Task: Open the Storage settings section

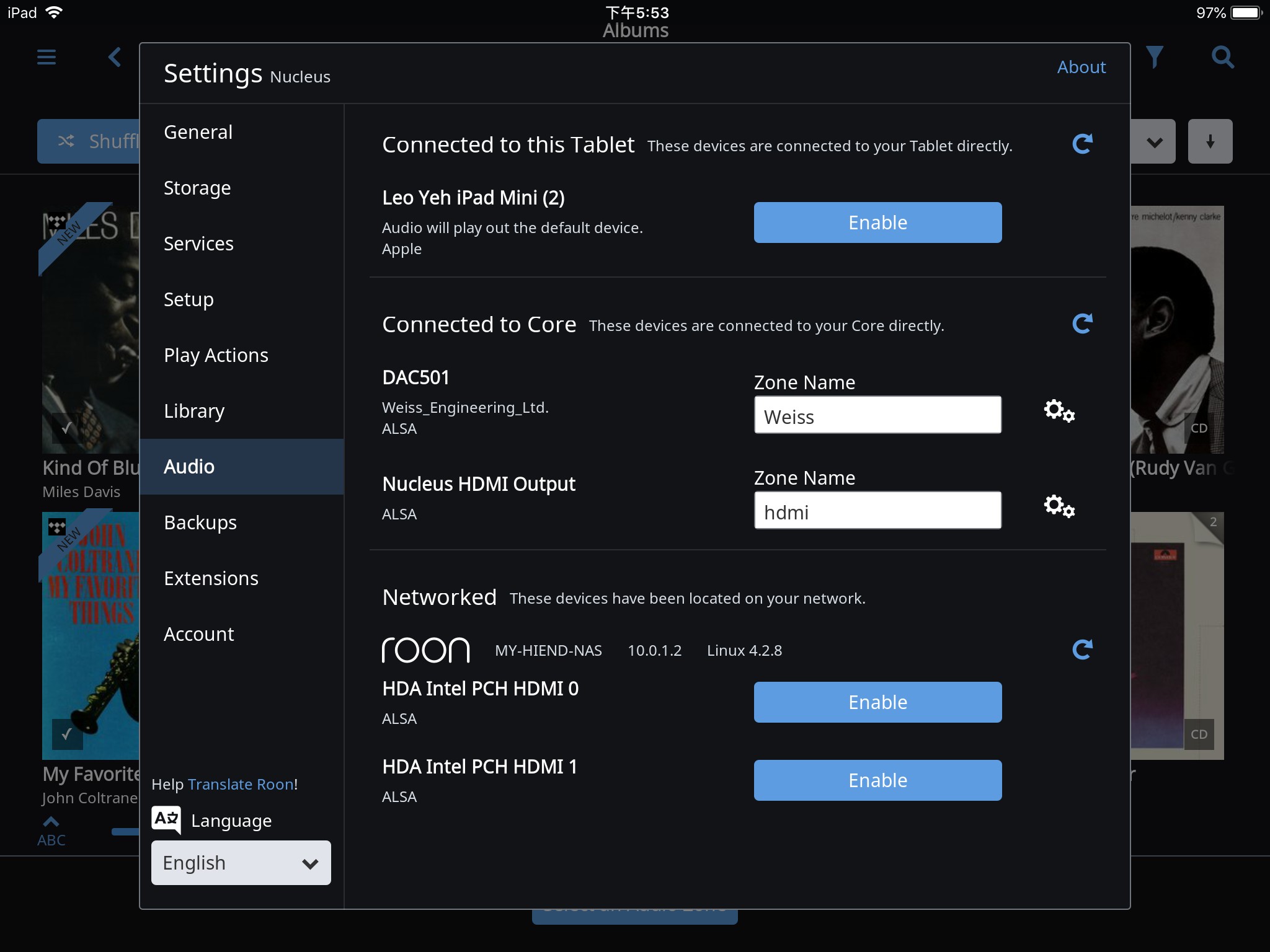Action: click(x=242, y=188)
